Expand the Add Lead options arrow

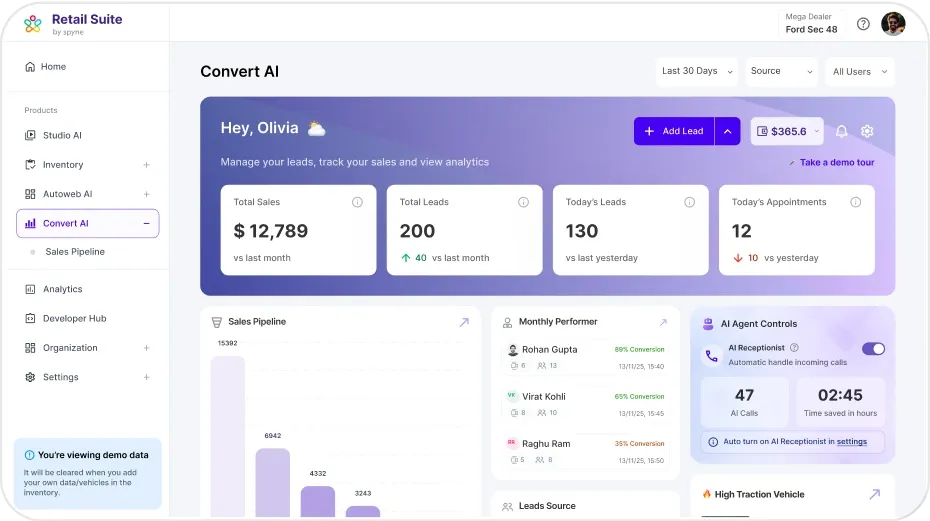[x=727, y=131]
